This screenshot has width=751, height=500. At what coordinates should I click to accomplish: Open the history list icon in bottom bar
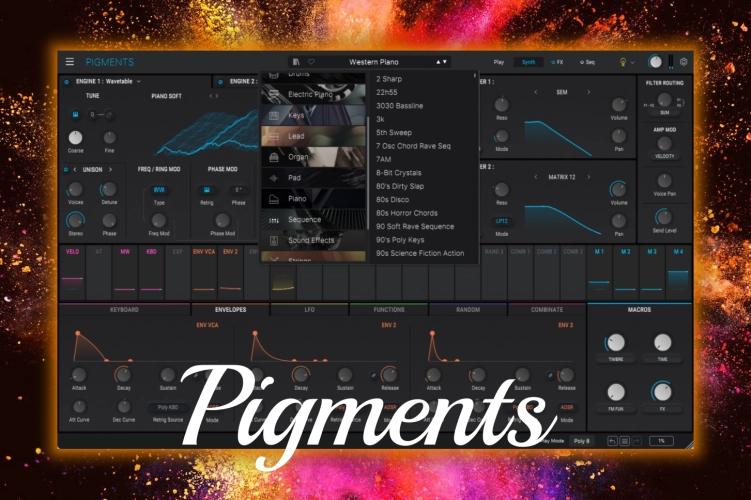pyautogui.click(x=625, y=441)
